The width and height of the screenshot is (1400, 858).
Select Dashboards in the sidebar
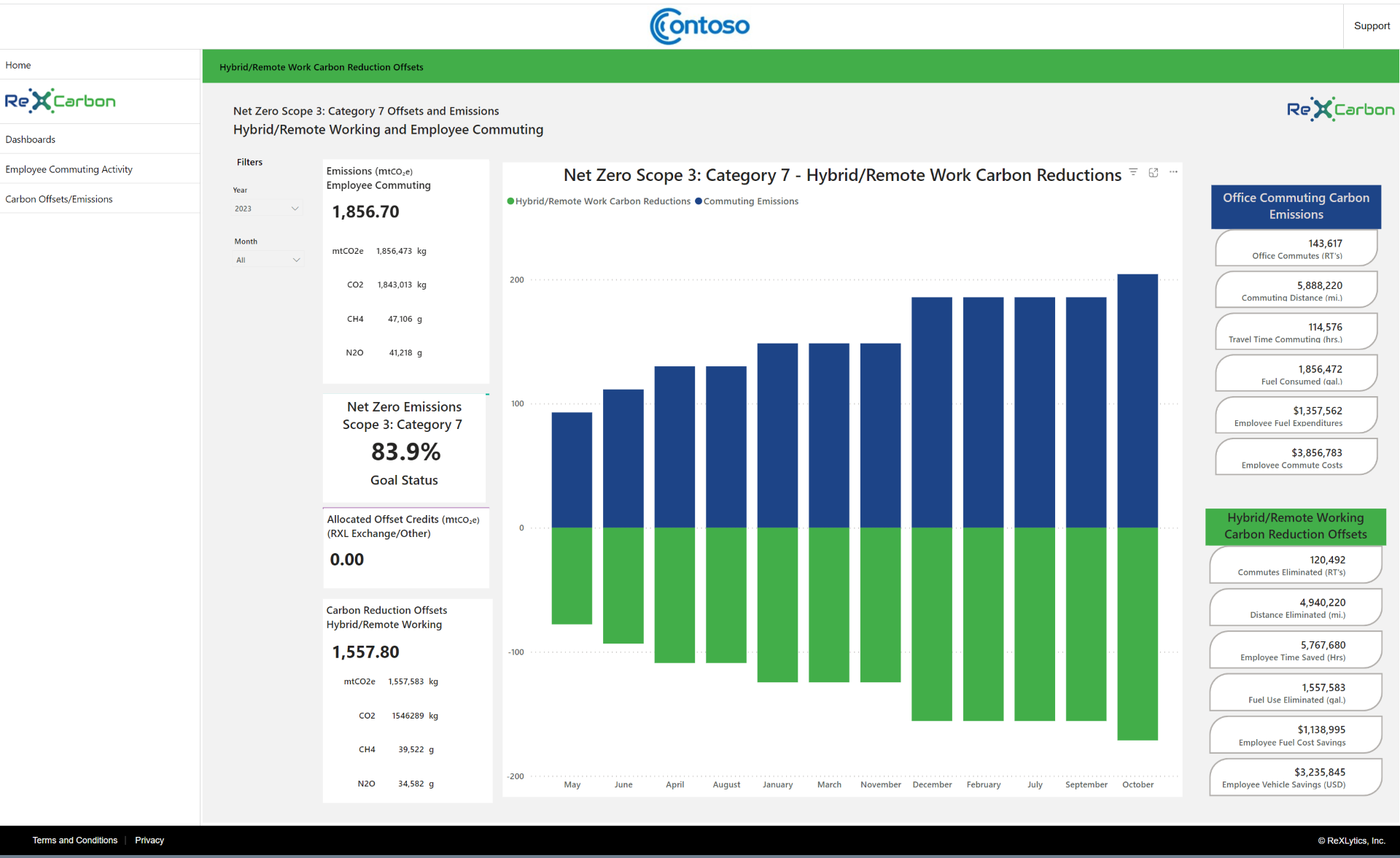(31, 139)
